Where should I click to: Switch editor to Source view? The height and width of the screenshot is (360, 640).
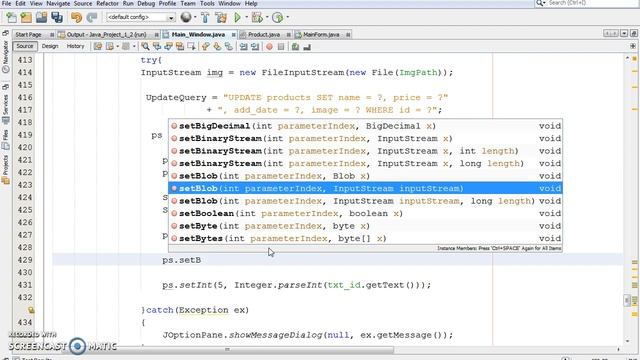pos(25,46)
